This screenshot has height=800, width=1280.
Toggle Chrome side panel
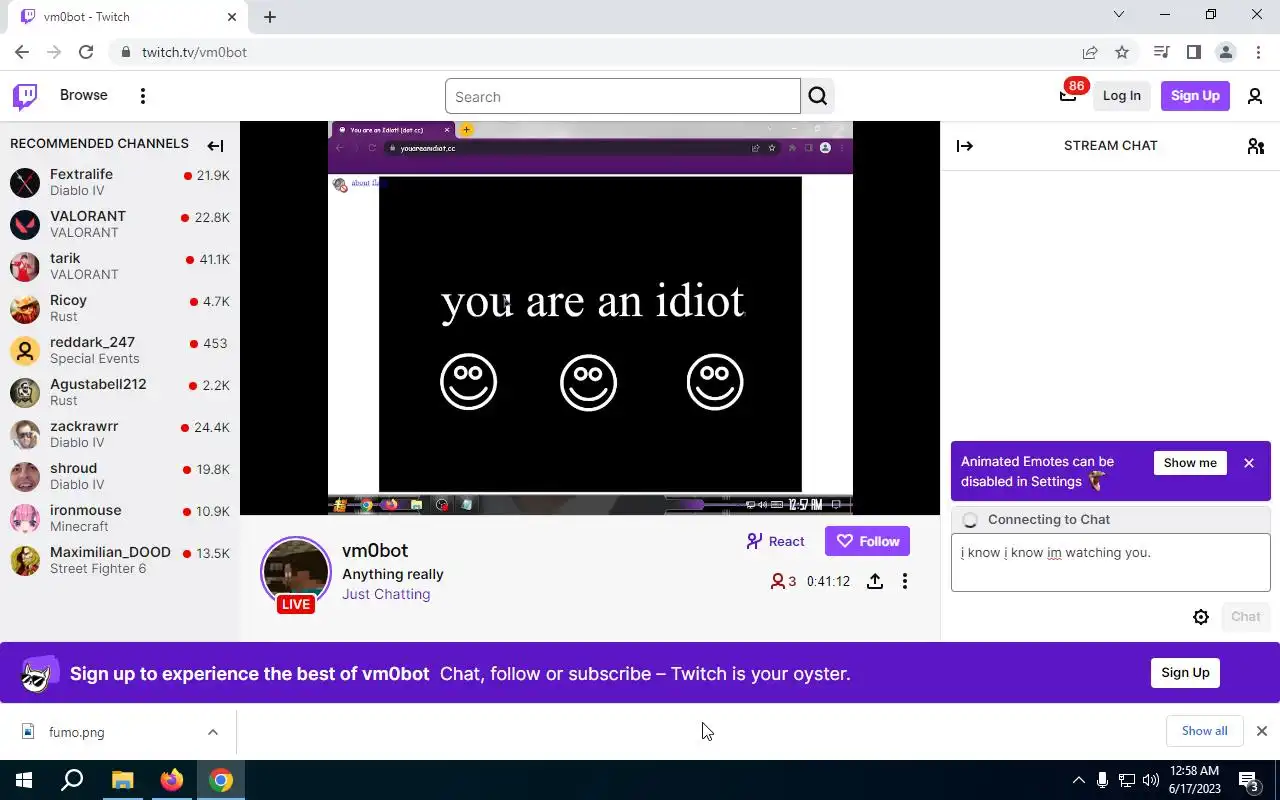coord(1193,52)
